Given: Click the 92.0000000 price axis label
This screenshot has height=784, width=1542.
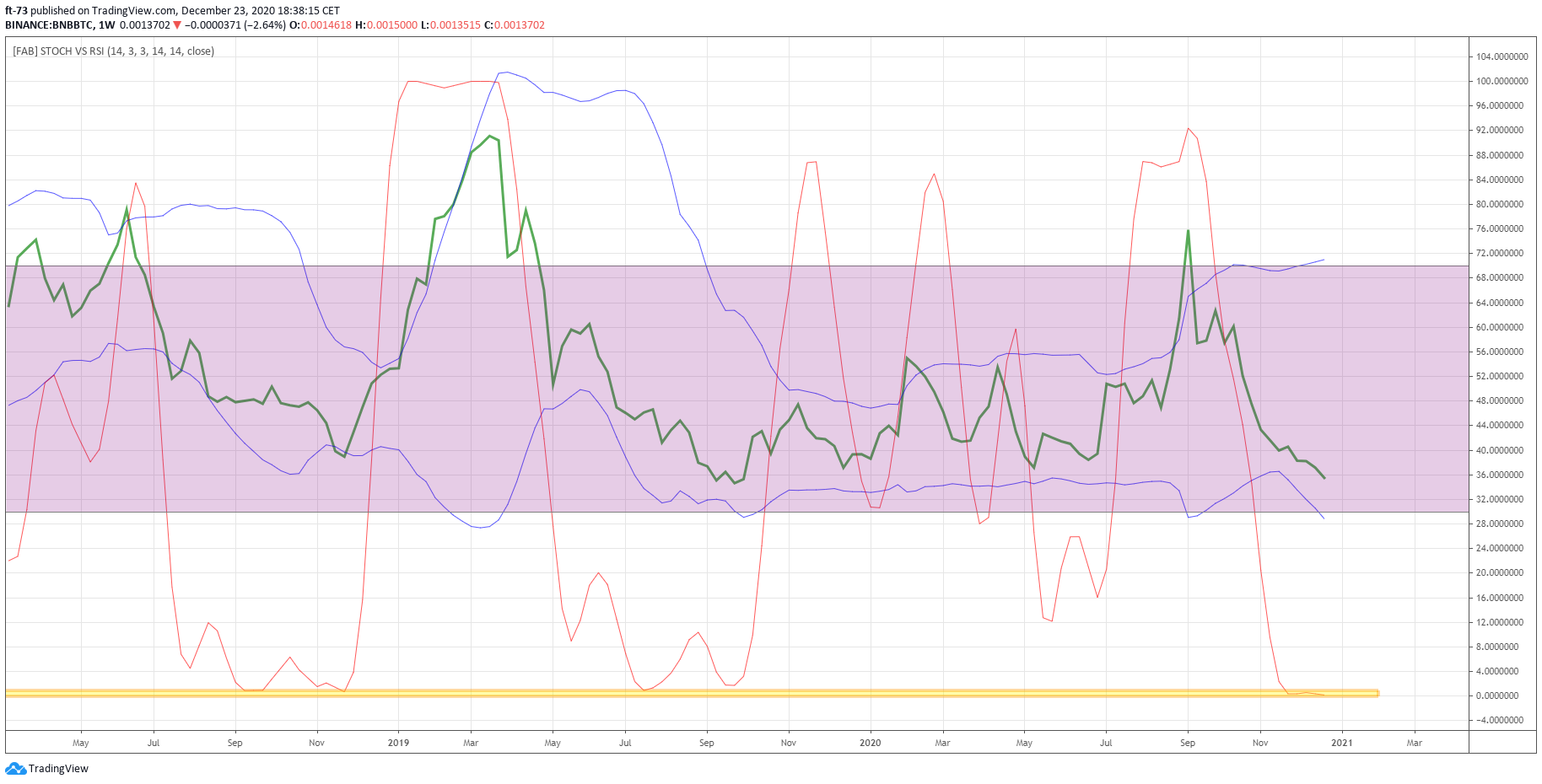Looking at the screenshot, I should coord(1502,131).
